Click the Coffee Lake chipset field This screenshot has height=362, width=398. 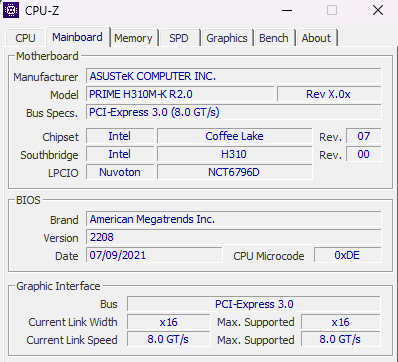coord(235,136)
